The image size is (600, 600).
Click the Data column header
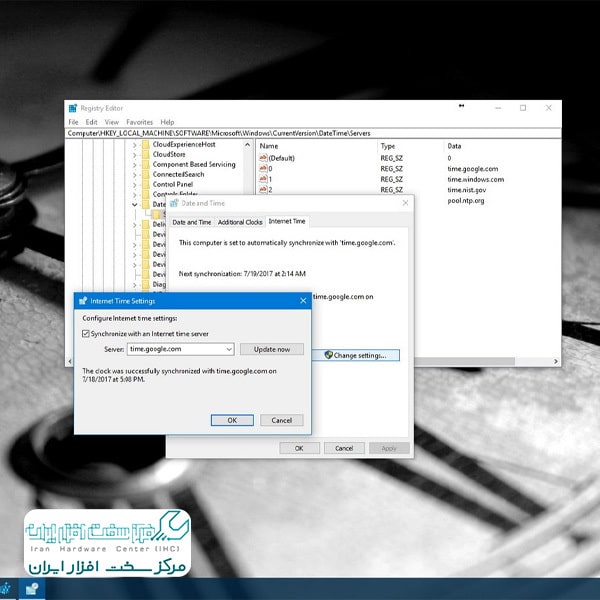(x=454, y=146)
